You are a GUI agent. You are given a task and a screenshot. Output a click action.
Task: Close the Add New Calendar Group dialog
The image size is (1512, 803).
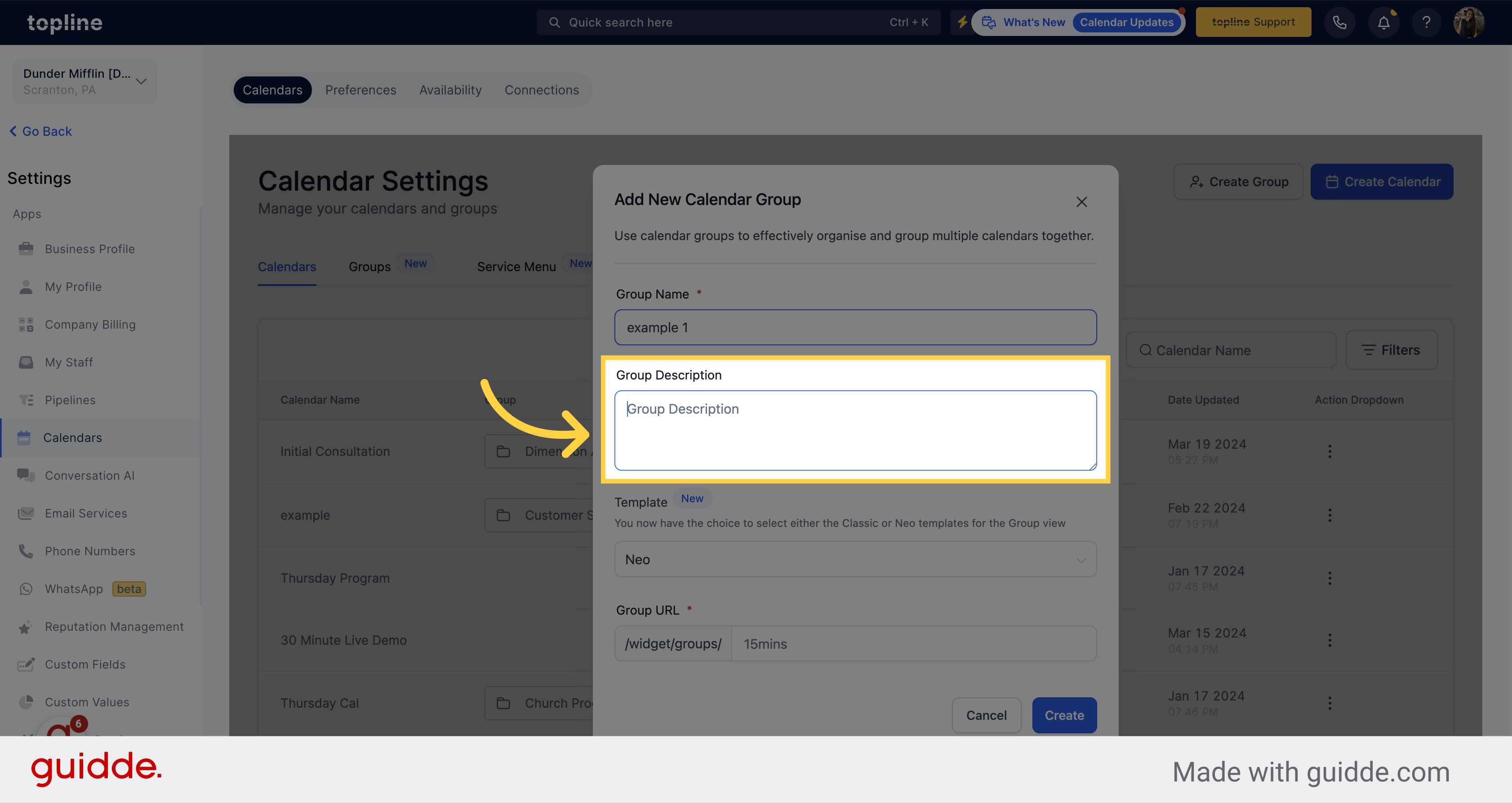(1082, 202)
